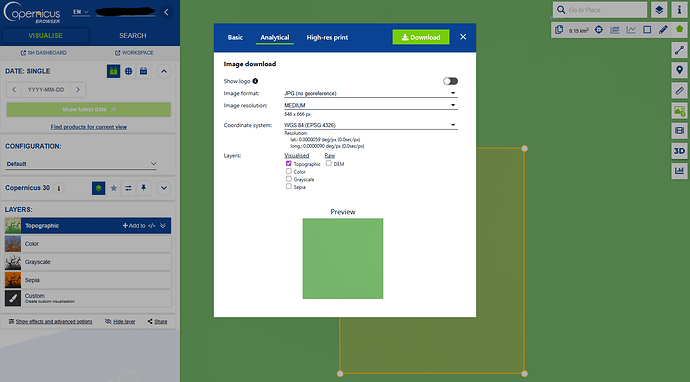Click the crosshair center-on-area icon
This screenshot has width=690, height=382.
coord(598,30)
